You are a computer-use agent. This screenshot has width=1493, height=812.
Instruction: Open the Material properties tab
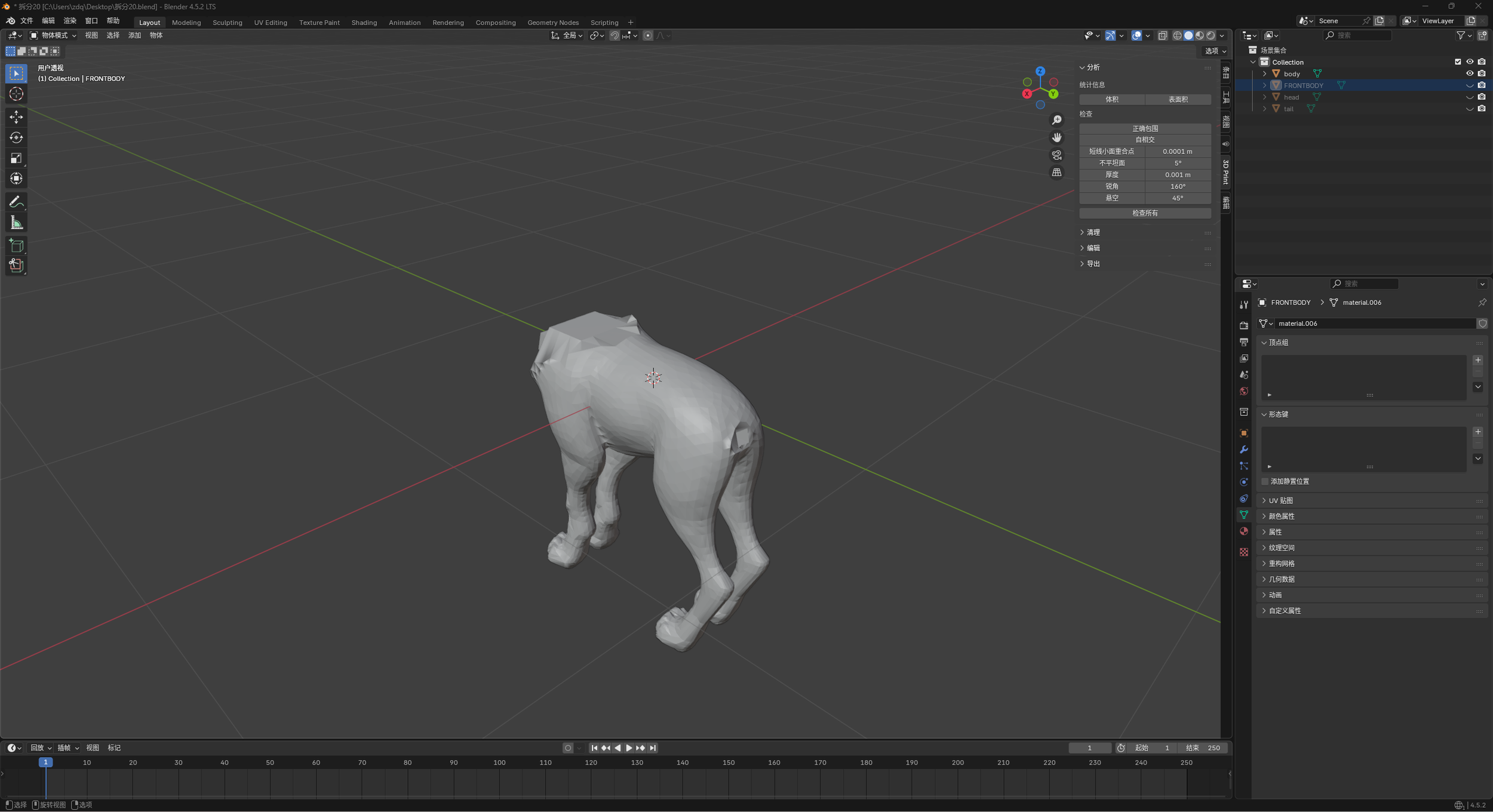pyautogui.click(x=1243, y=531)
